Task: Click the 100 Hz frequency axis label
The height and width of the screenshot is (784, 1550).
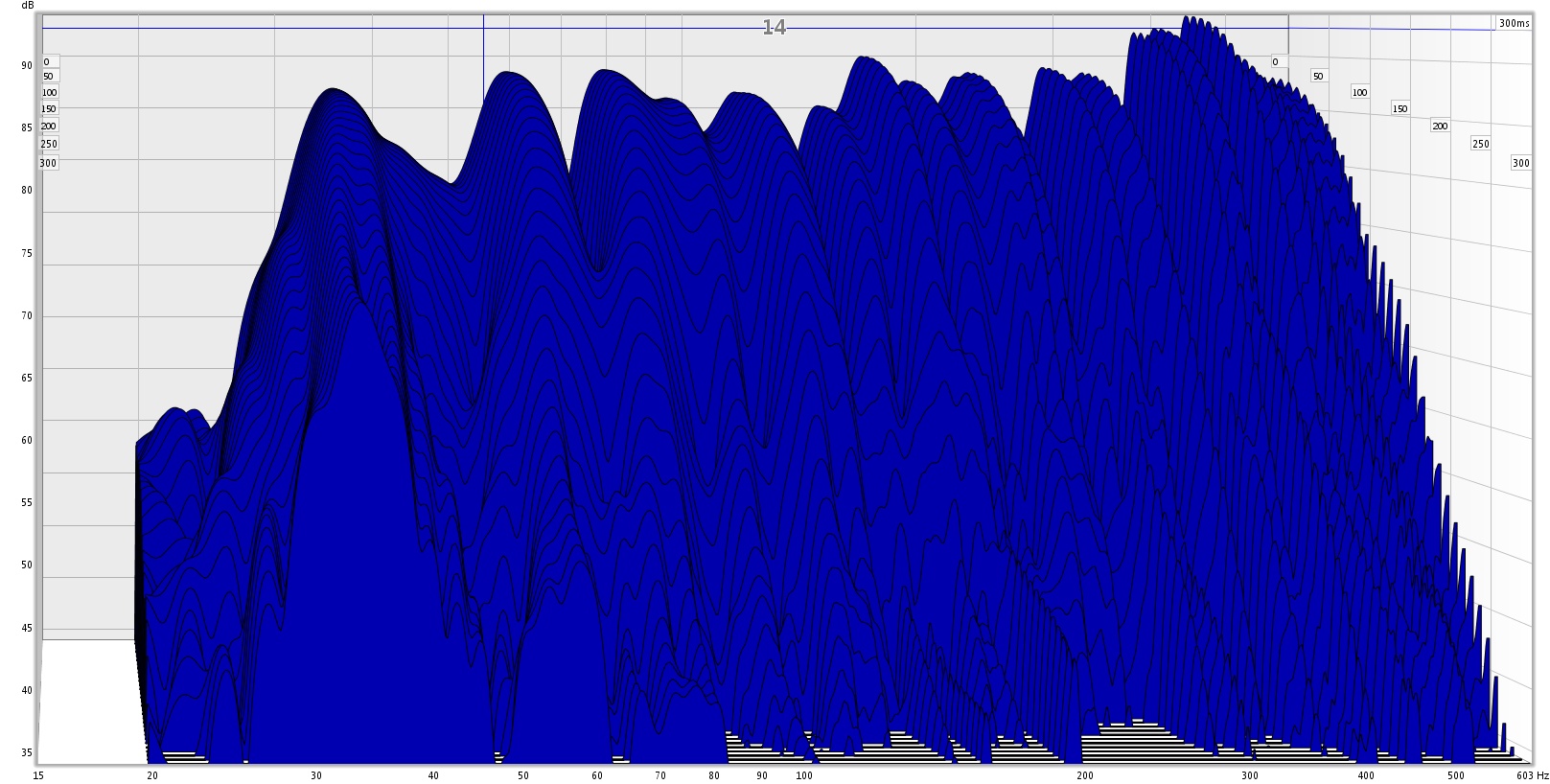Action: pos(804,775)
